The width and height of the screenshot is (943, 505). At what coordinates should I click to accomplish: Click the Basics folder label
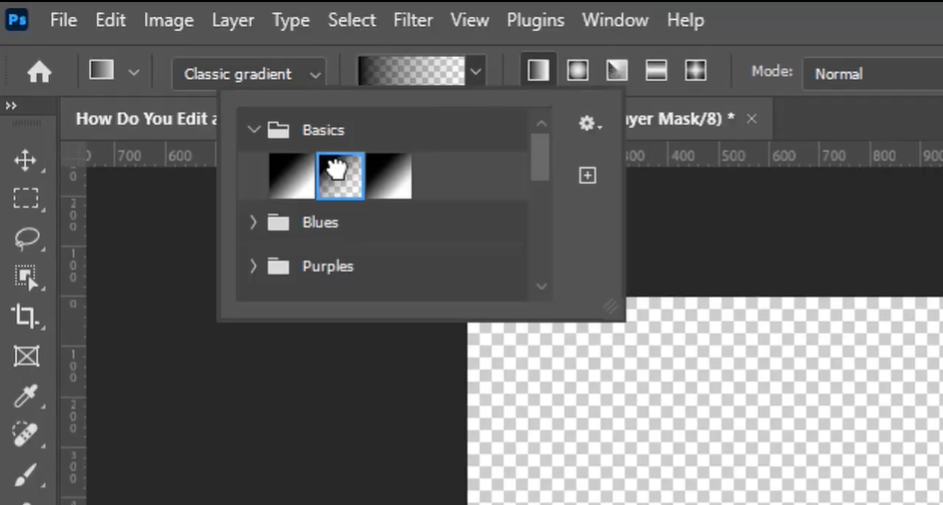[x=324, y=130]
